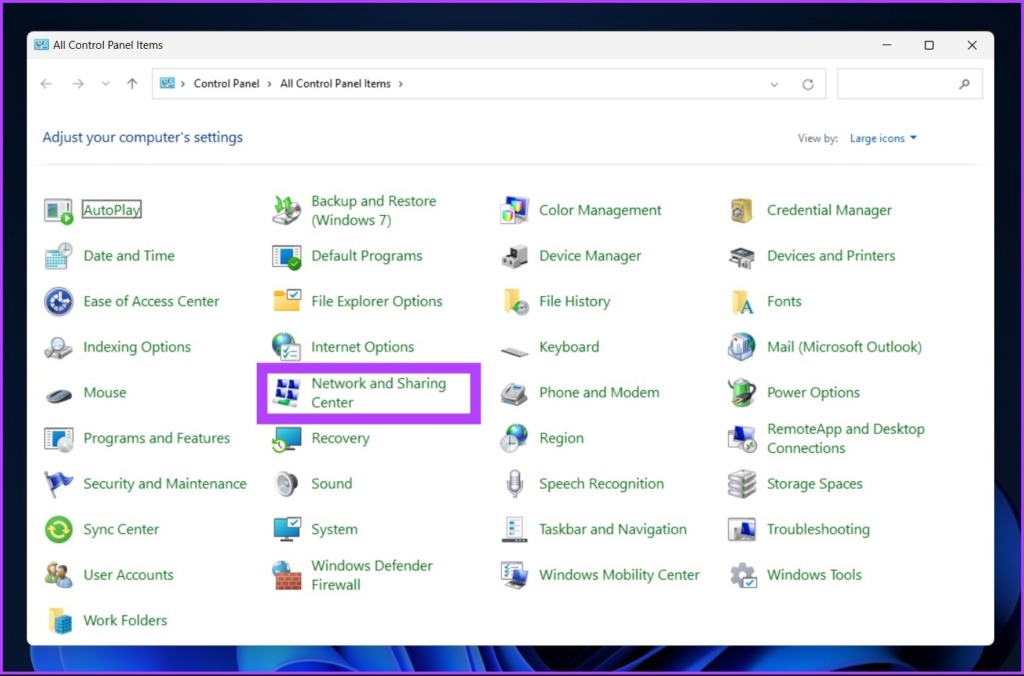Open the Sound speaker icon

tap(287, 484)
